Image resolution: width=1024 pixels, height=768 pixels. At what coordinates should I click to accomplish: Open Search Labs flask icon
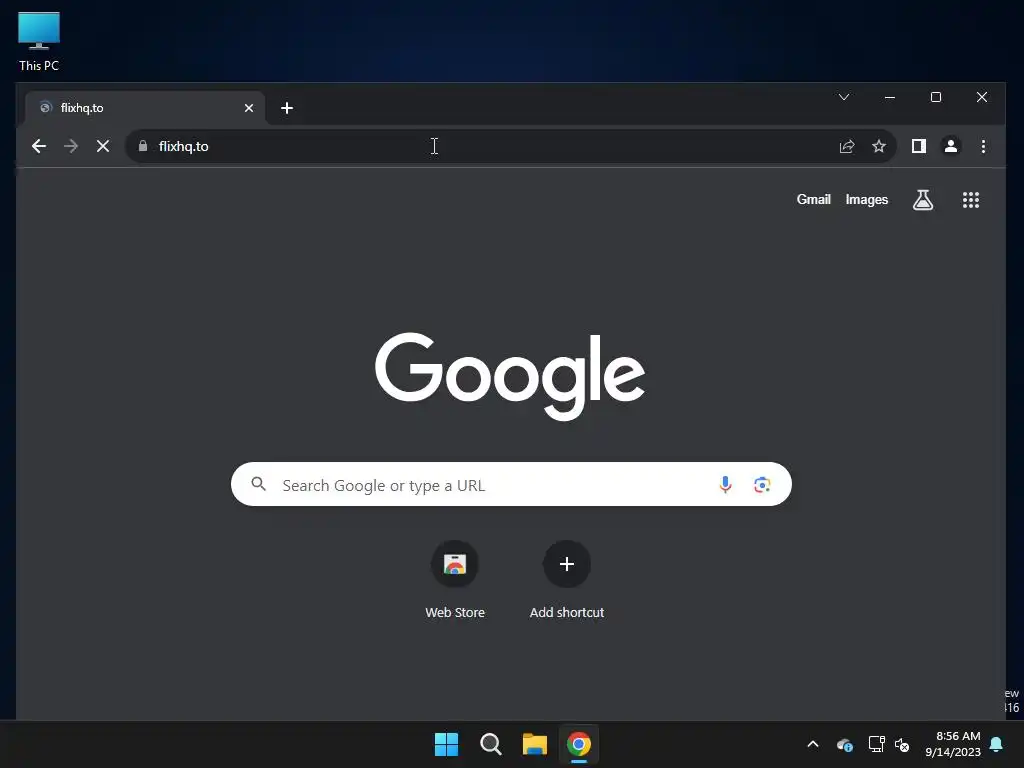[922, 200]
